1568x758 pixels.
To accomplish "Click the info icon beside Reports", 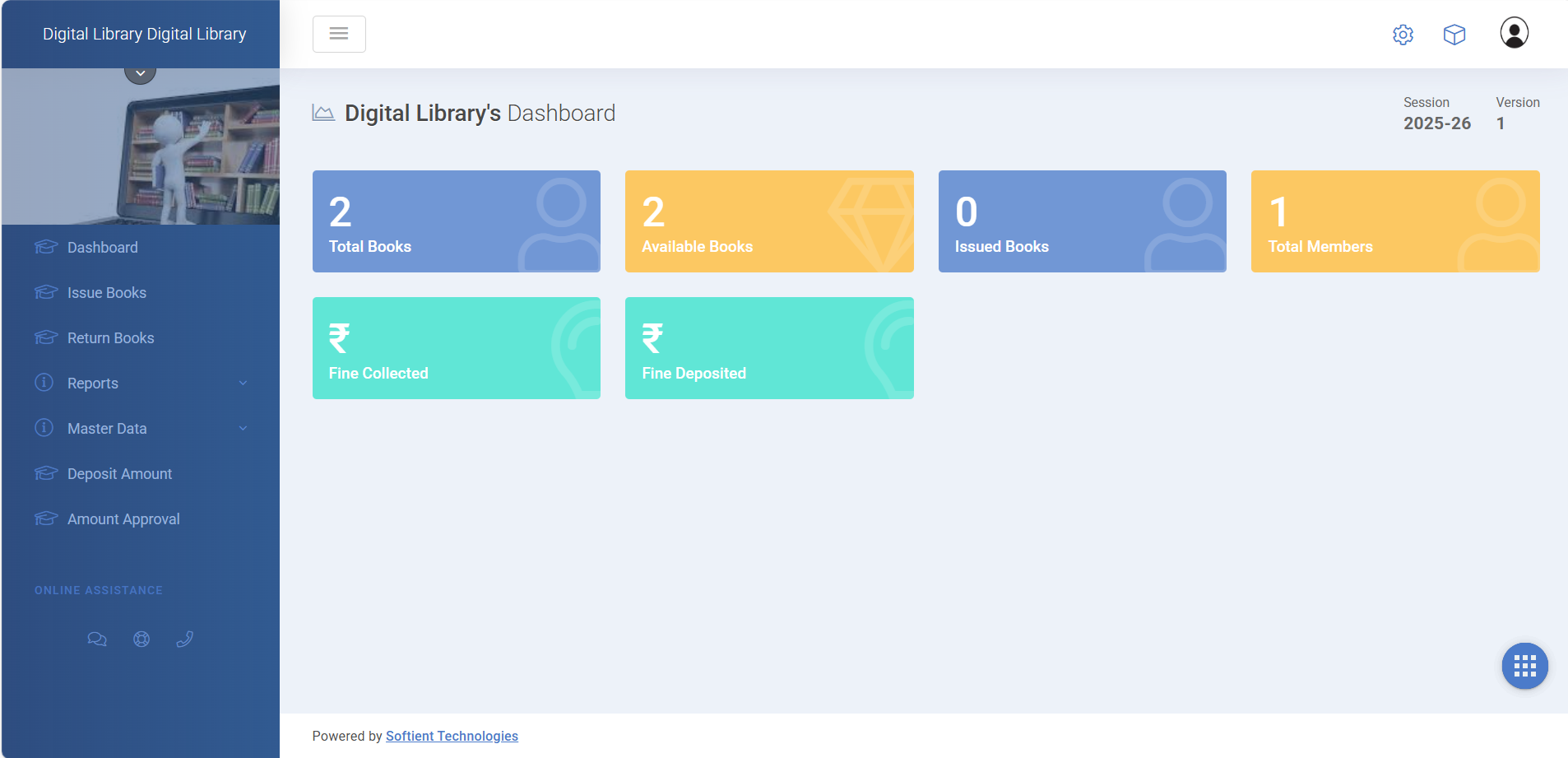I will pos(44,383).
